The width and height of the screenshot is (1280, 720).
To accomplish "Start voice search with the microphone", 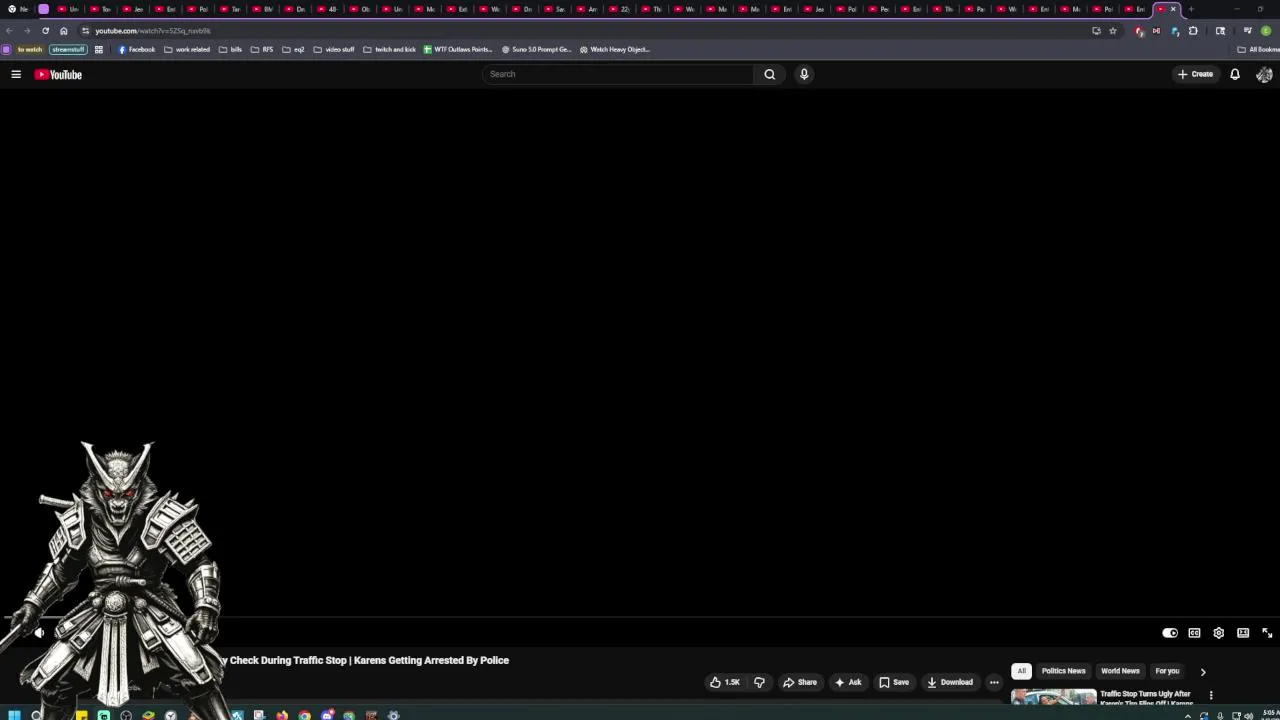I will click(x=804, y=74).
